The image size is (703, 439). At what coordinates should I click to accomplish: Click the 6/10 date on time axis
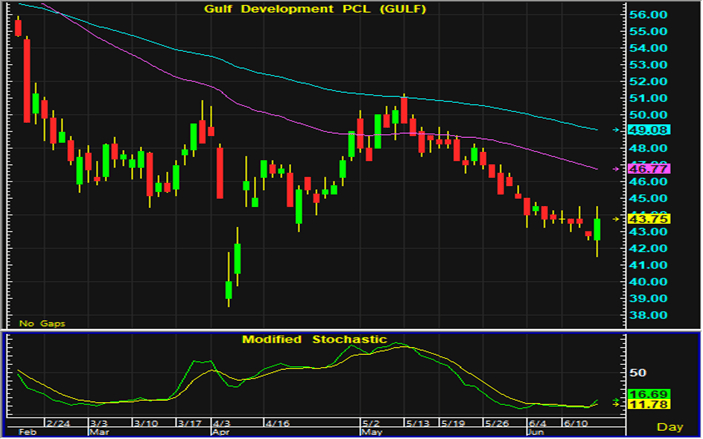[575, 424]
